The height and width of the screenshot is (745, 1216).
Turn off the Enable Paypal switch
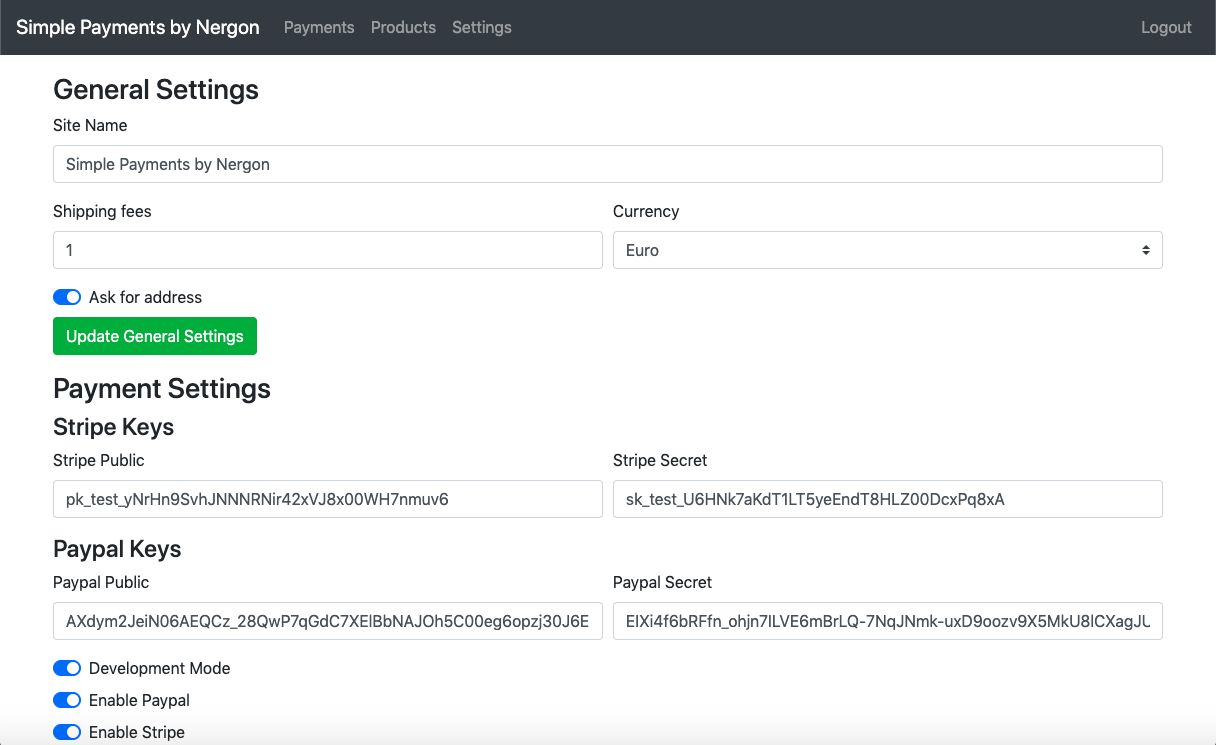click(67, 700)
